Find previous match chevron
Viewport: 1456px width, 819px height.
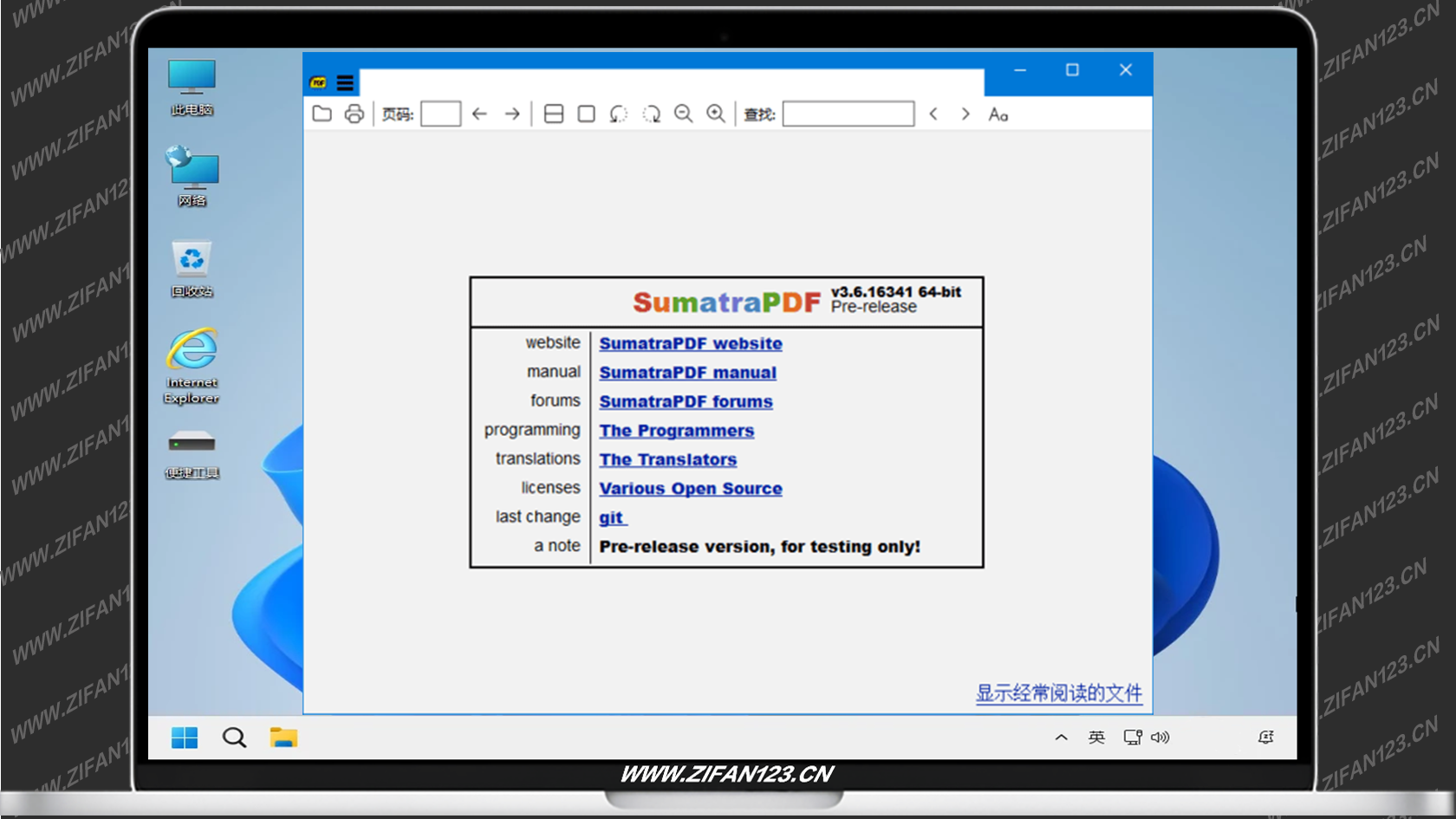933,114
